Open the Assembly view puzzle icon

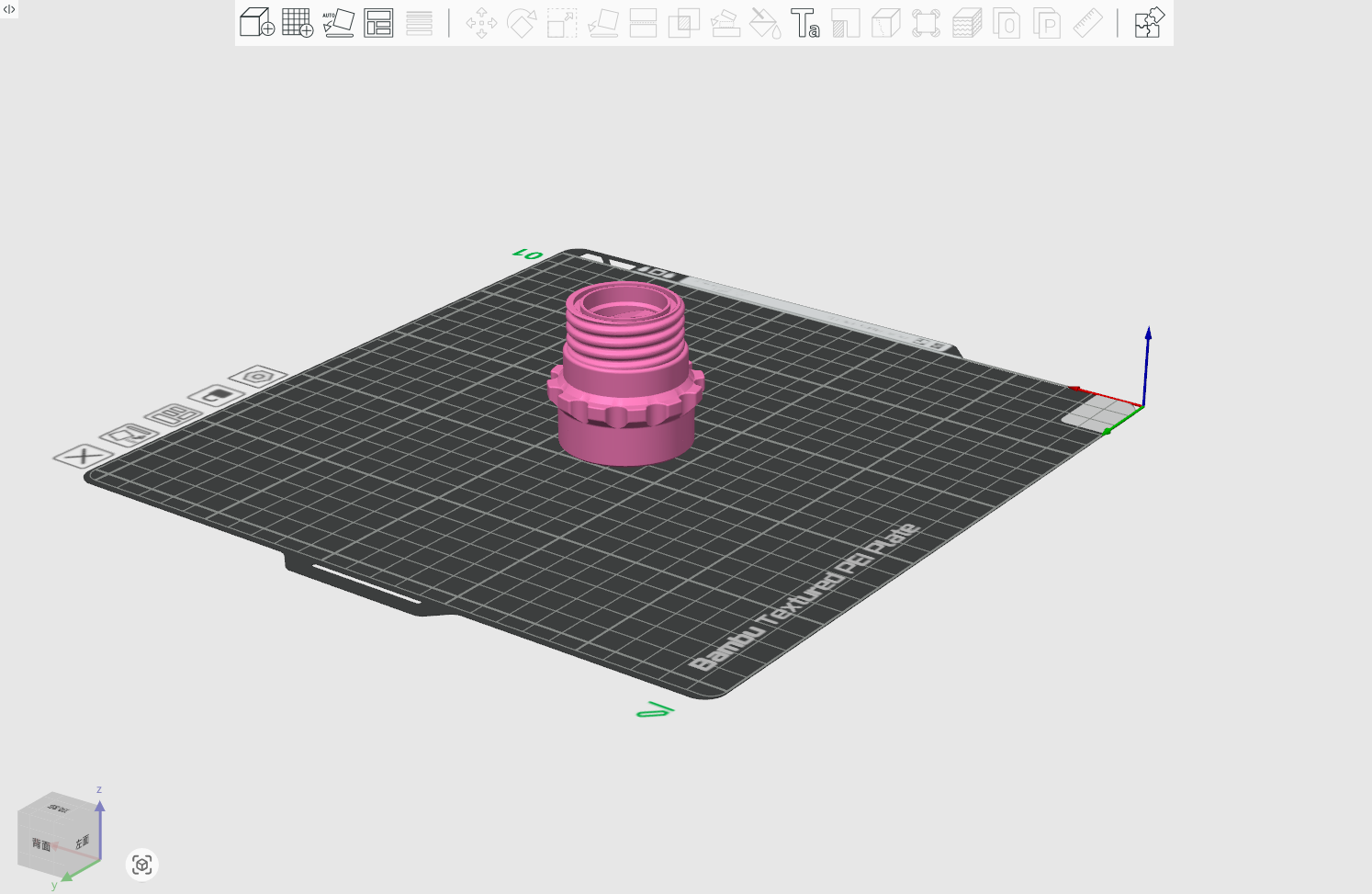point(1149,22)
